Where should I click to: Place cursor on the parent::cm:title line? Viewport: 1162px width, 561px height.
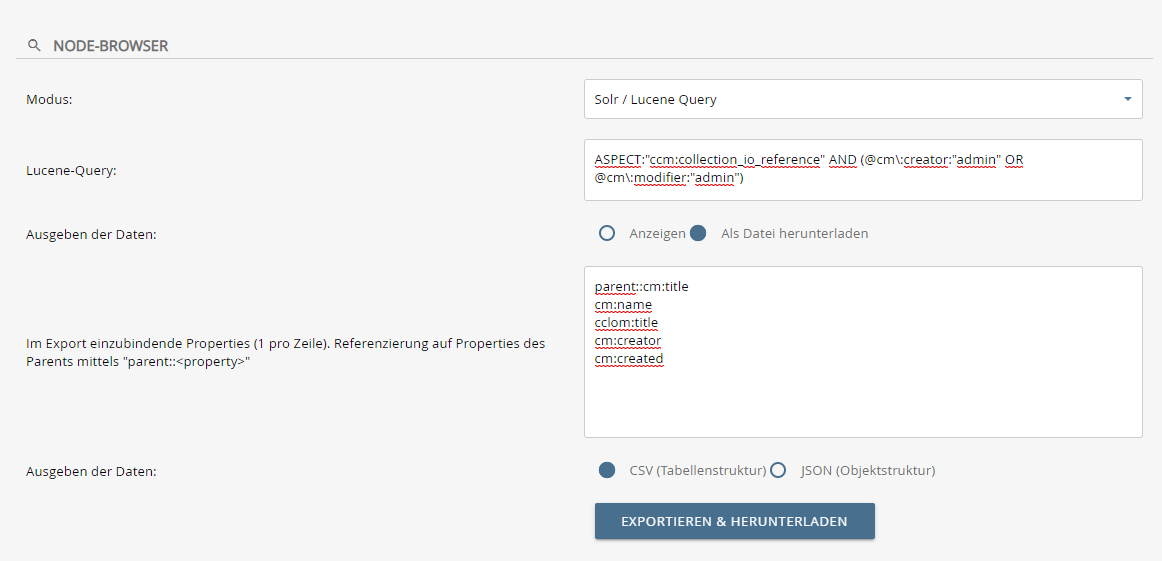click(641, 287)
